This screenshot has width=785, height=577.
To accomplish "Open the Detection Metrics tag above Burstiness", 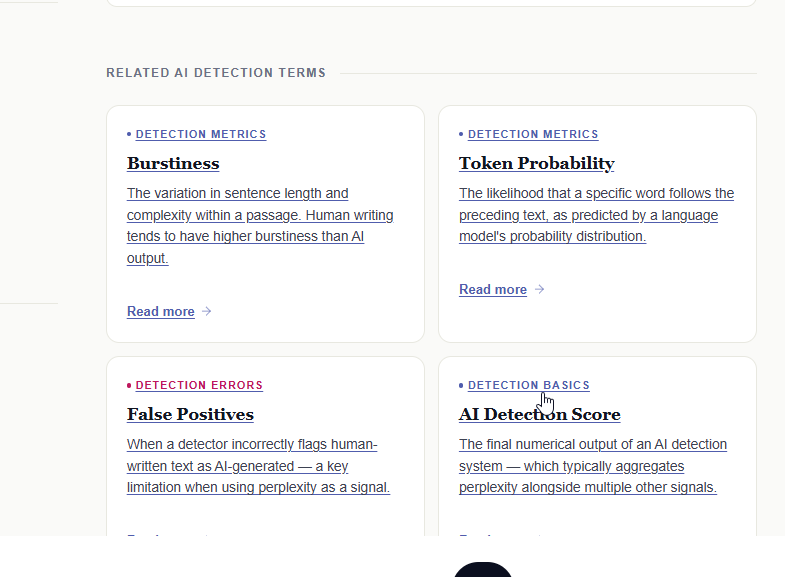I will tap(201, 134).
